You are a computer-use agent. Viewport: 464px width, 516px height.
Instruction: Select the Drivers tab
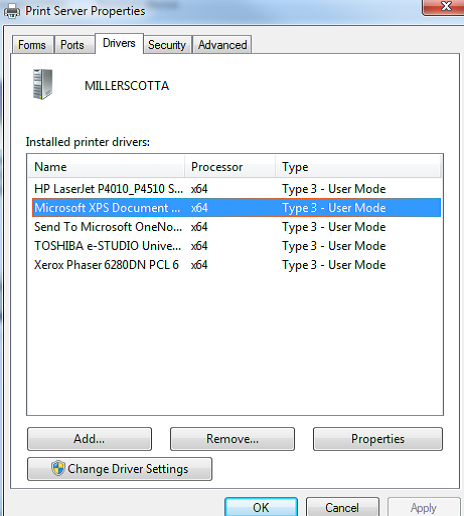[119, 43]
